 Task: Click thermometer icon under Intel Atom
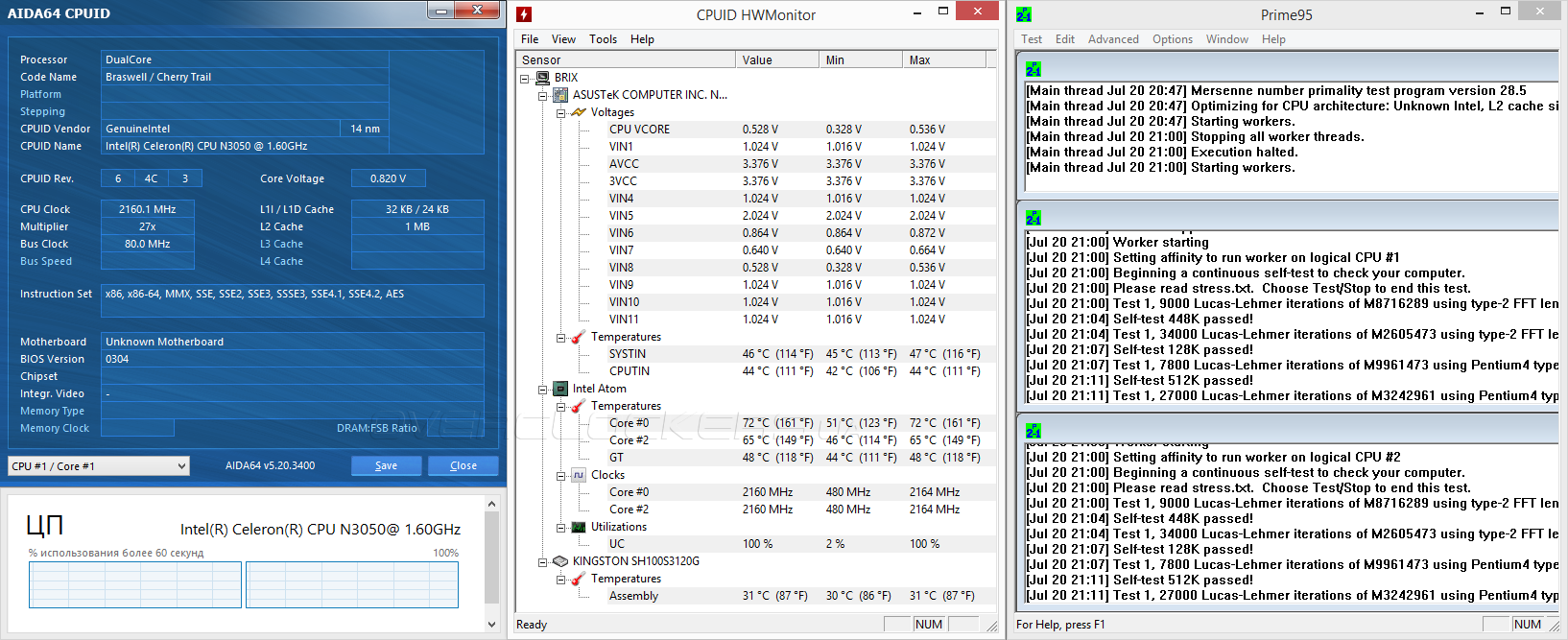579,406
